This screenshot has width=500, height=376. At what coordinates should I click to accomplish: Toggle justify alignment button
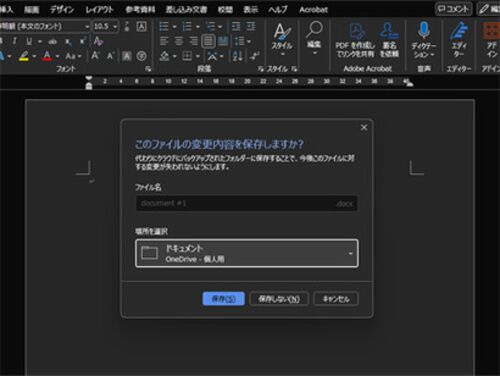click(x=209, y=41)
